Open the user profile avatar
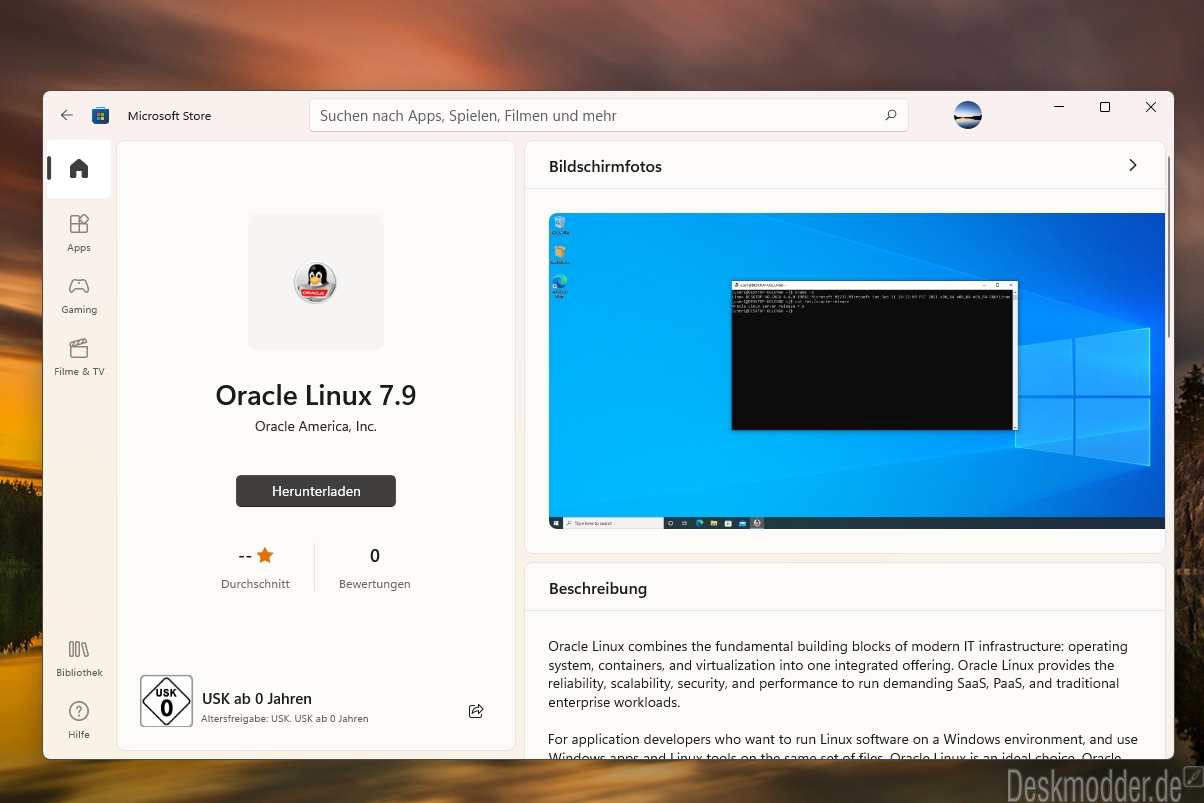1204x803 pixels. click(968, 115)
